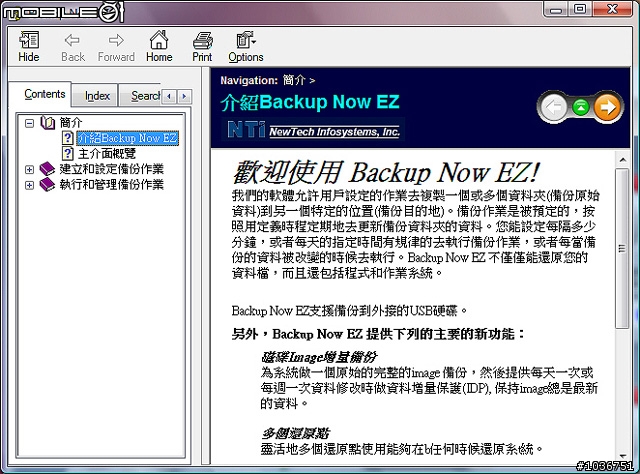
Task: Click question icon beside 介紹Backup Now EZ
Action: [68, 138]
